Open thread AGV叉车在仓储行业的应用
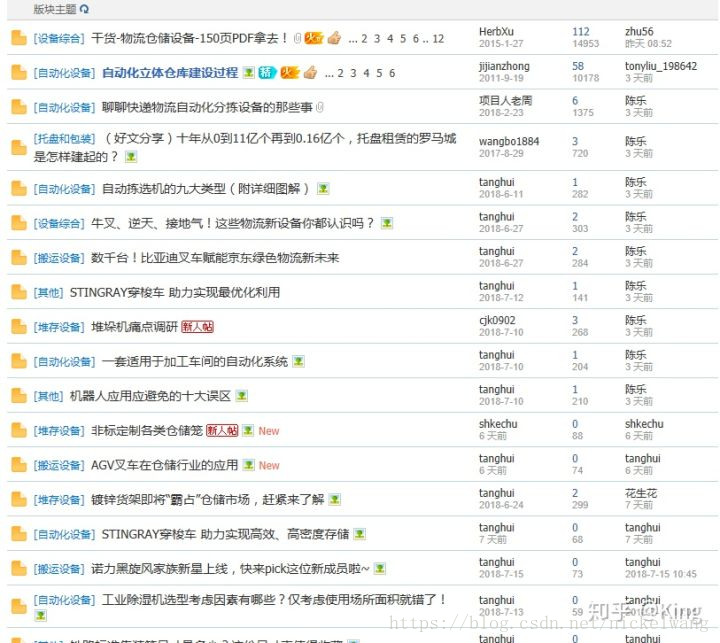 [x=164, y=465]
